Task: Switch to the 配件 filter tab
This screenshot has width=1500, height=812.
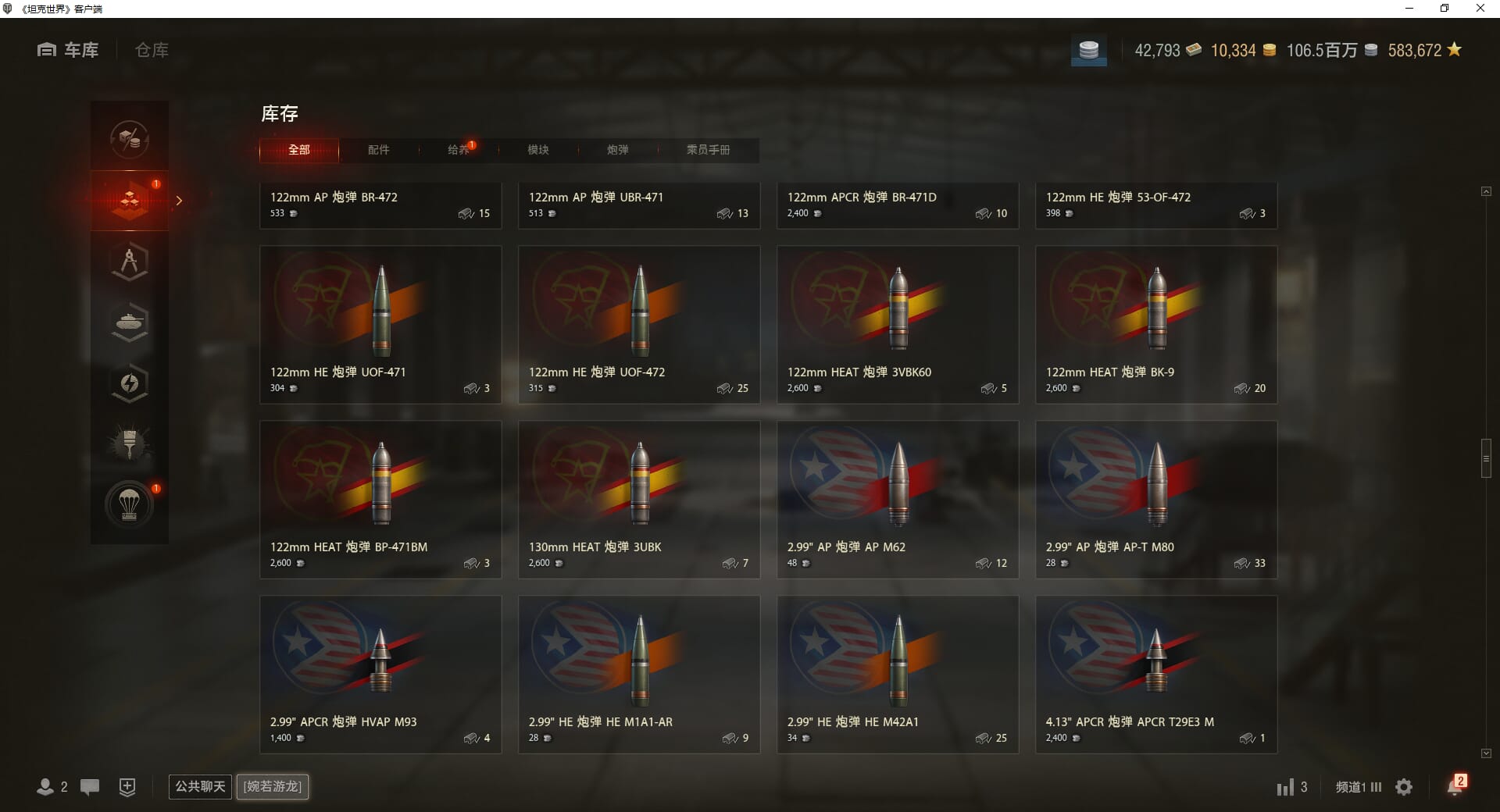Action: [x=379, y=150]
